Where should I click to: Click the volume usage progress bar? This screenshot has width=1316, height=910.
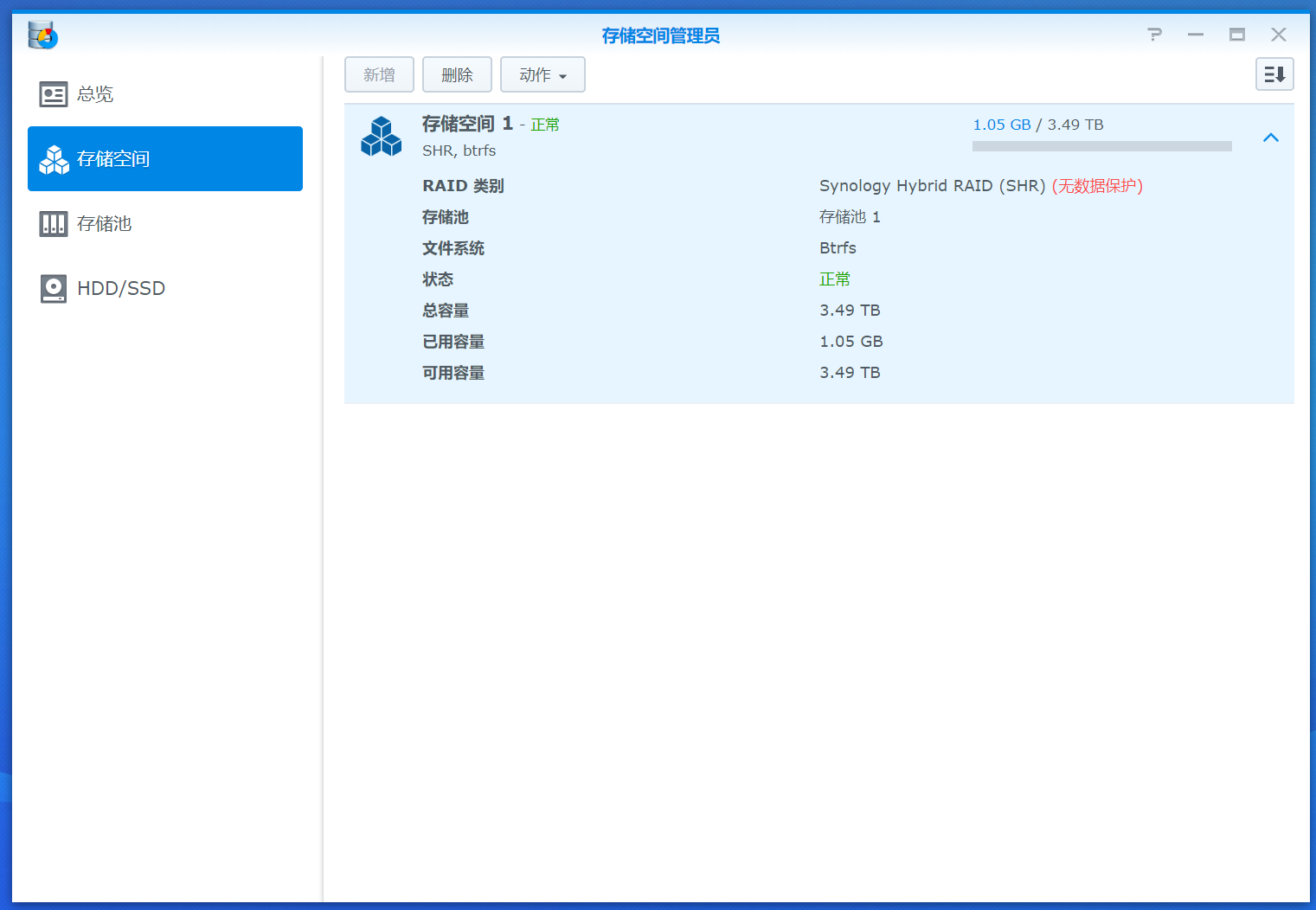pyautogui.click(x=1102, y=146)
